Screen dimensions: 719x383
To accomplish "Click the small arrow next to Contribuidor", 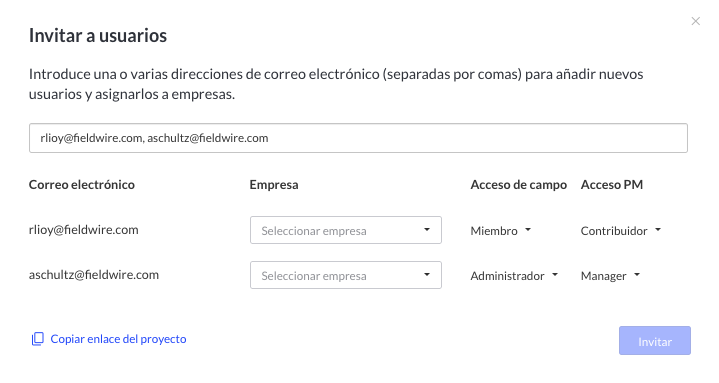I will pyautogui.click(x=658, y=229).
